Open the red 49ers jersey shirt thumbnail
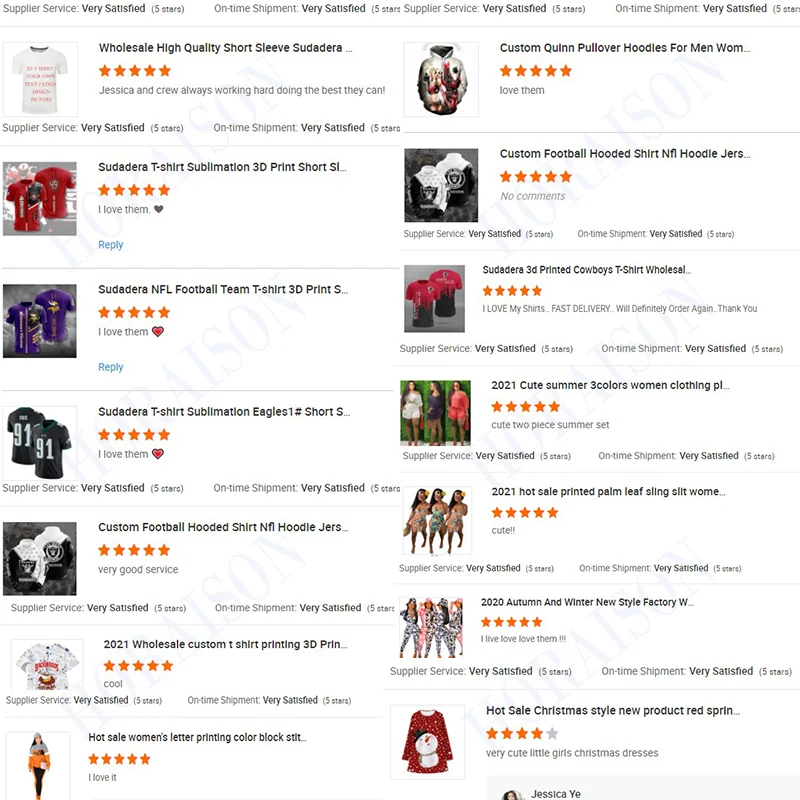The image size is (800, 800). tap(40, 198)
